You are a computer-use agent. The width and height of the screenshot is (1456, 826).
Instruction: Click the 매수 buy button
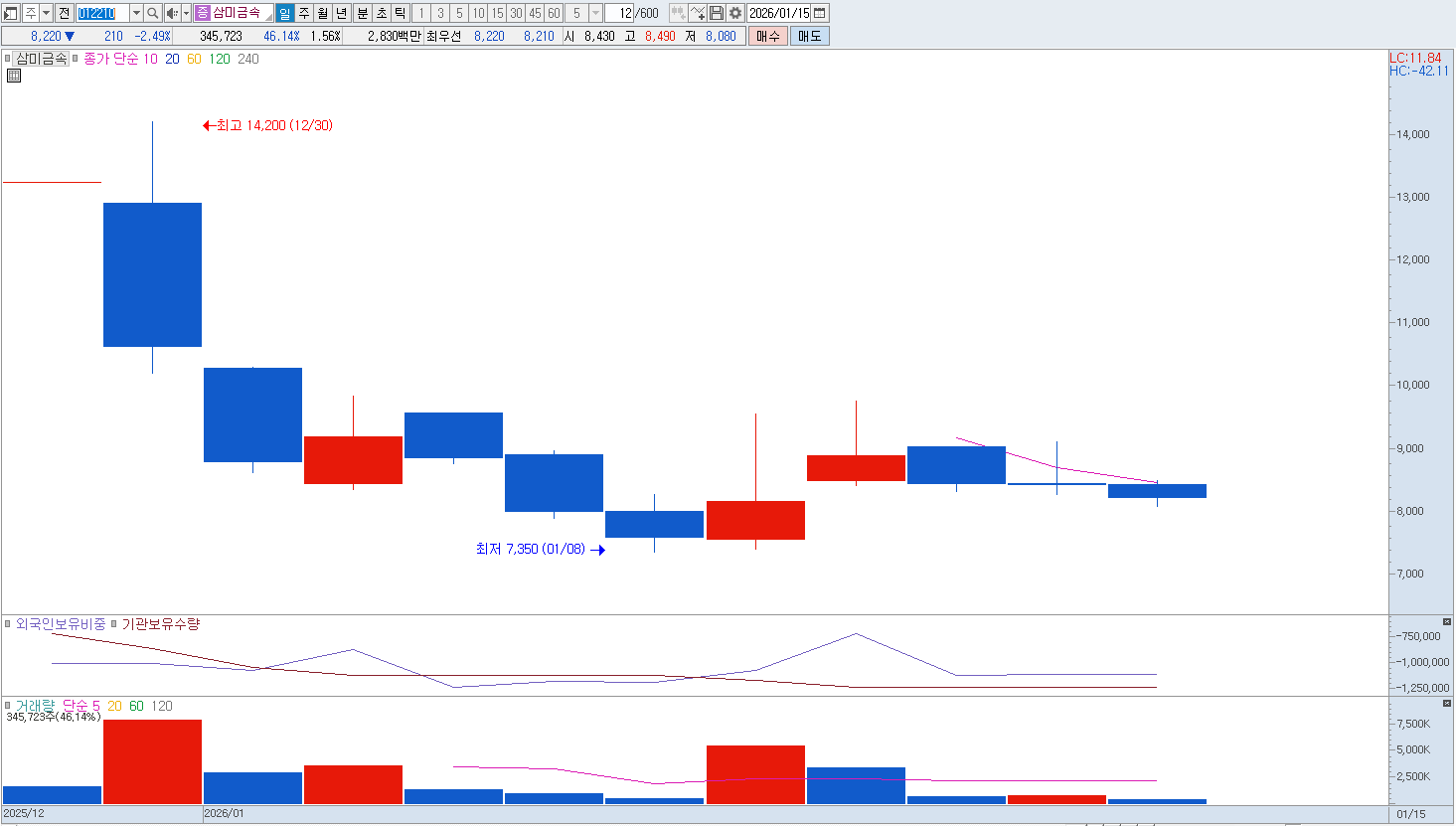(x=767, y=36)
